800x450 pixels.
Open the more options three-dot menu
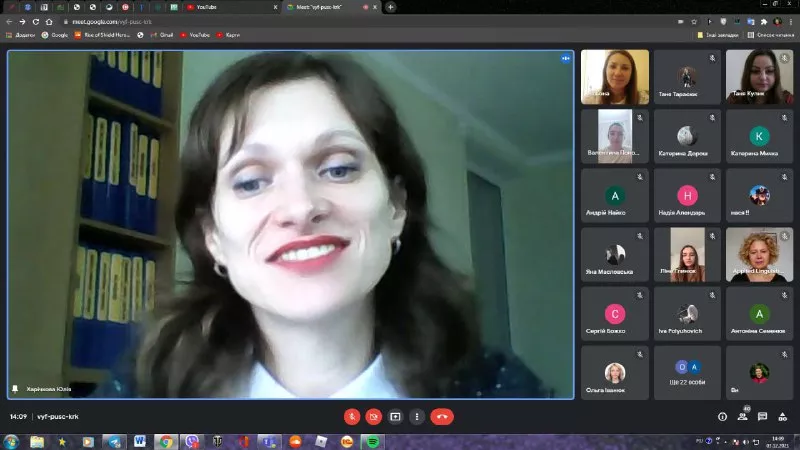pyautogui.click(x=417, y=416)
